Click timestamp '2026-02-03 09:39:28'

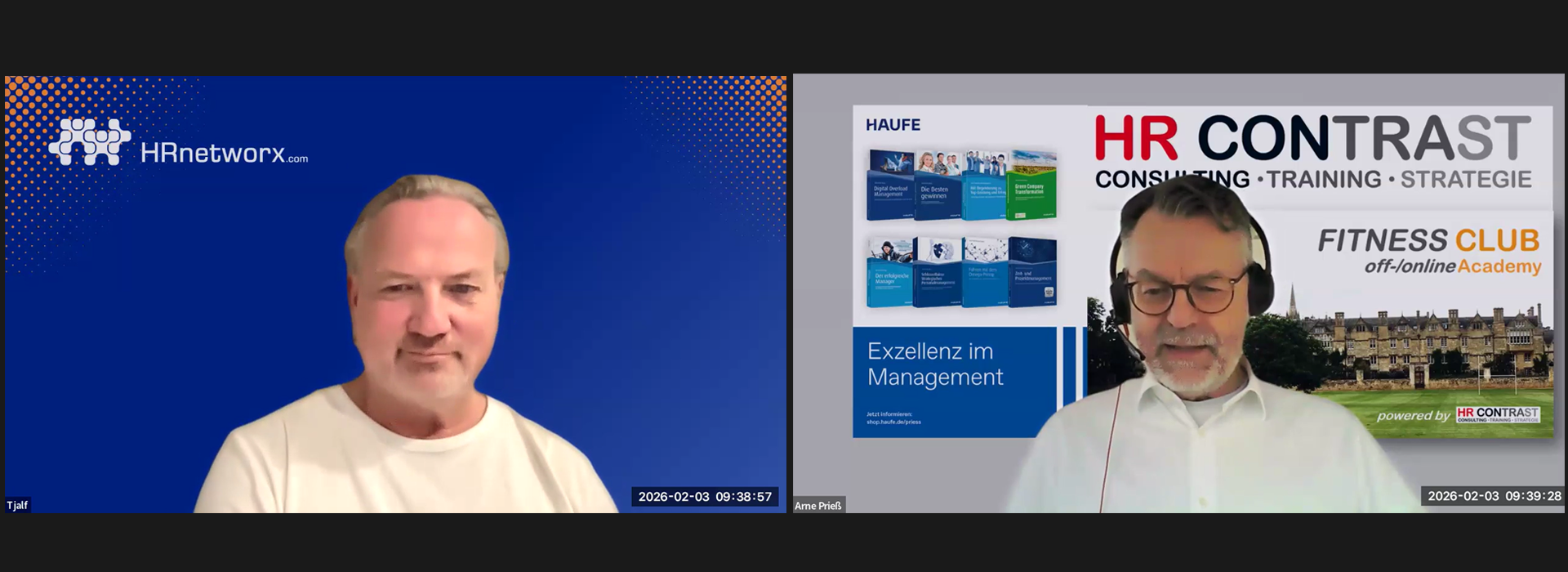[1494, 496]
